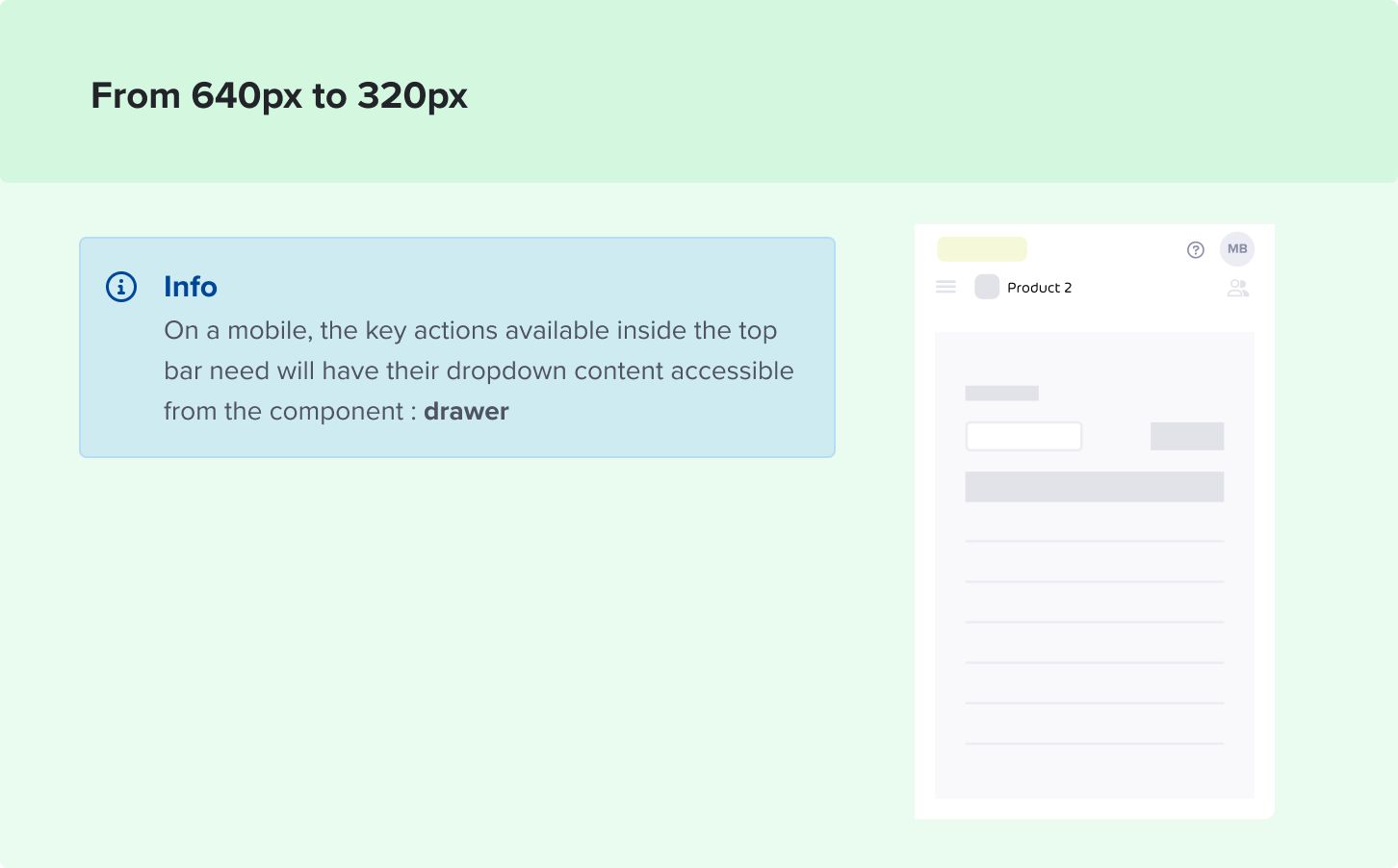This screenshot has height=868, width=1398.
Task: Click the blue Info heading
Action: tap(191, 287)
